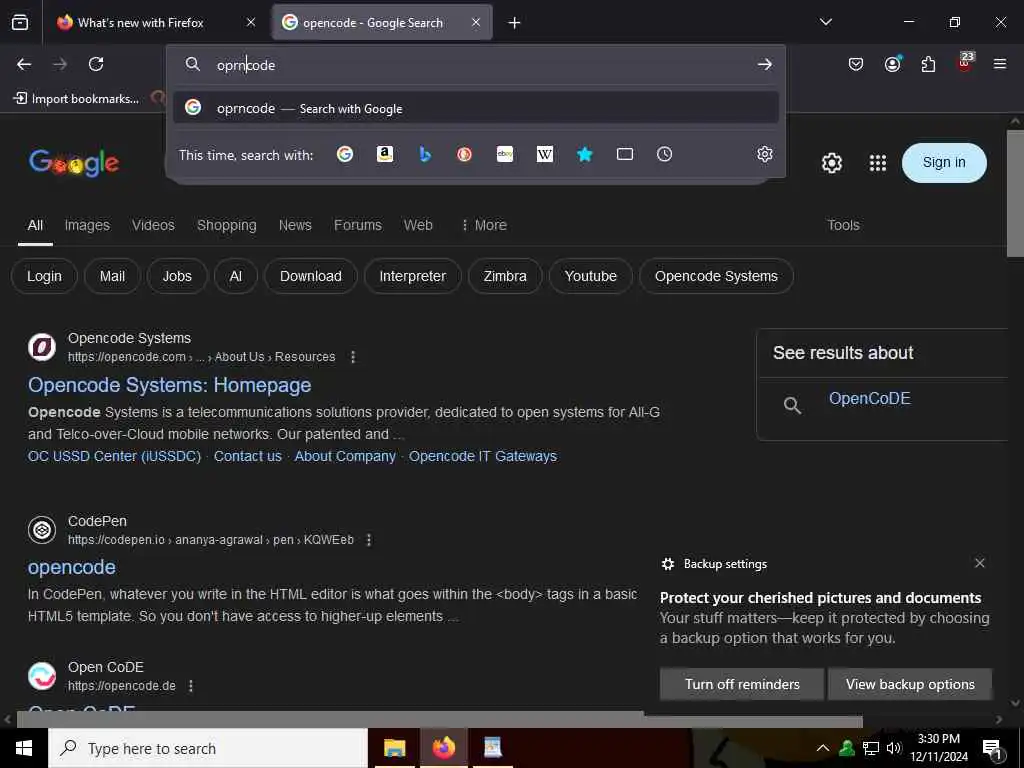Image resolution: width=1024 pixels, height=768 pixels.
Task: Select the Web search tab
Action: (418, 225)
